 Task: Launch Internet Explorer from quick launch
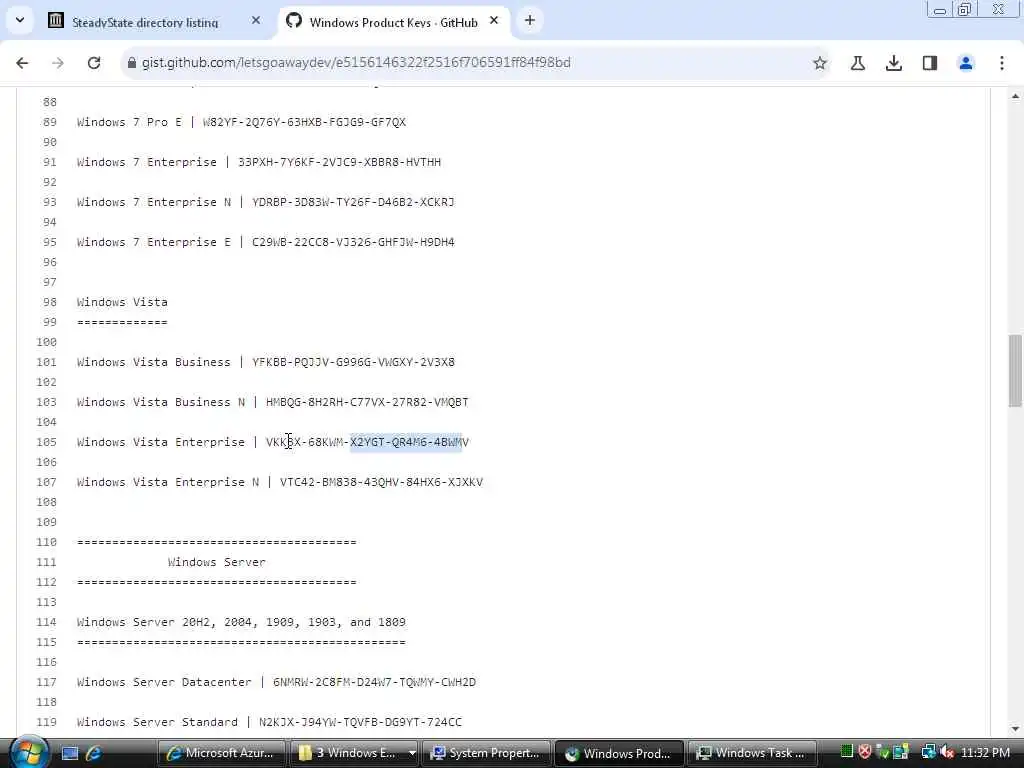point(93,754)
